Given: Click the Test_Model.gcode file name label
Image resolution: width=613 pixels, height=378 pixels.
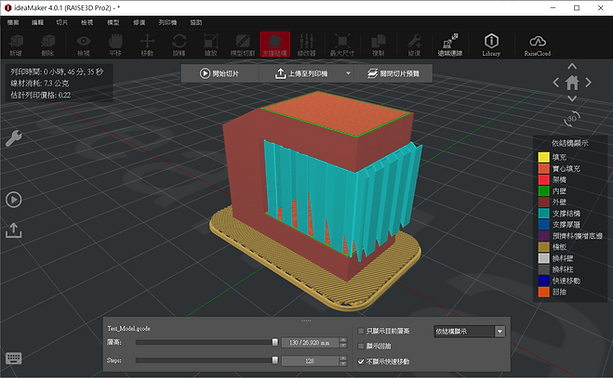Looking at the screenshot, I should coord(129,328).
